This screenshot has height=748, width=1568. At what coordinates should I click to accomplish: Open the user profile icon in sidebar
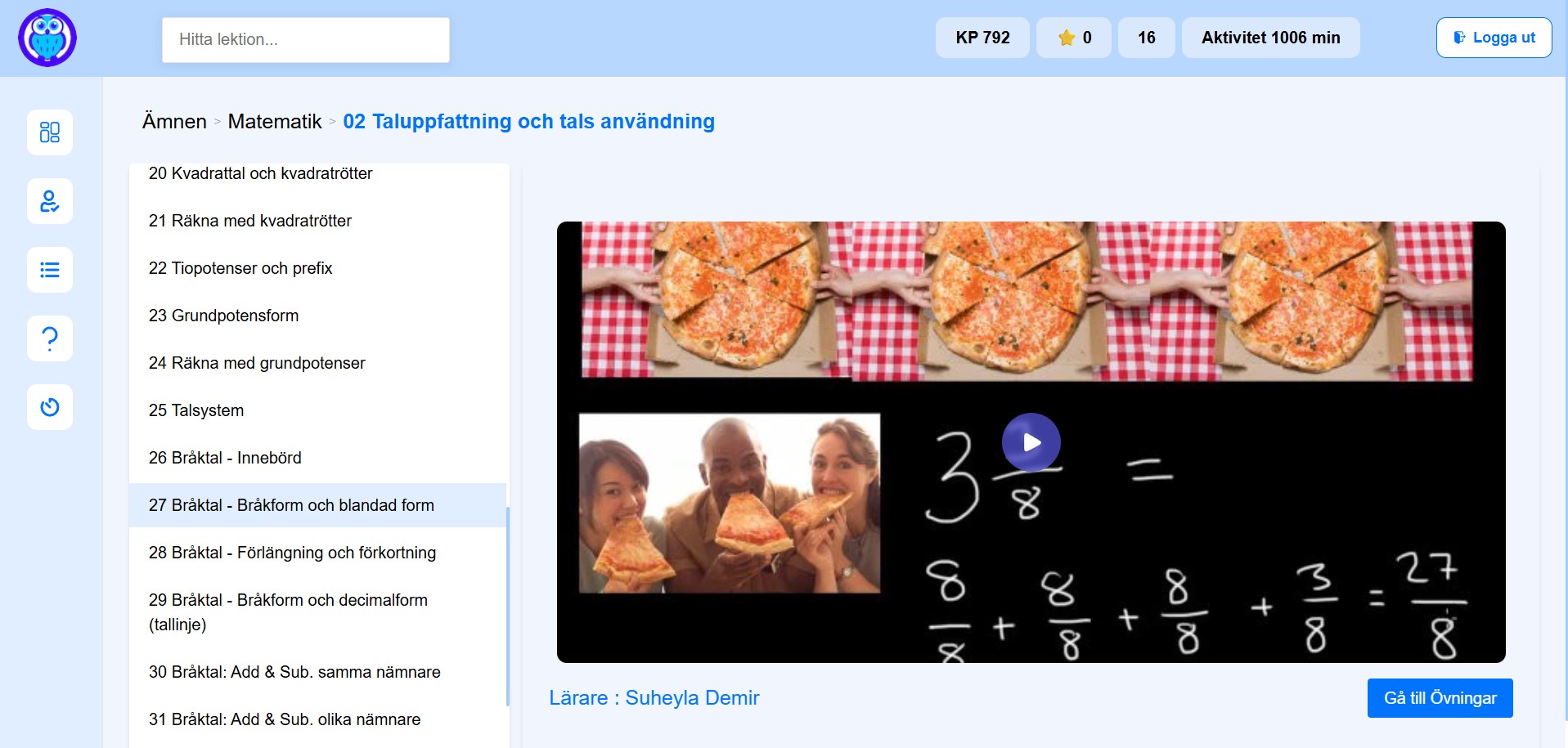50,201
